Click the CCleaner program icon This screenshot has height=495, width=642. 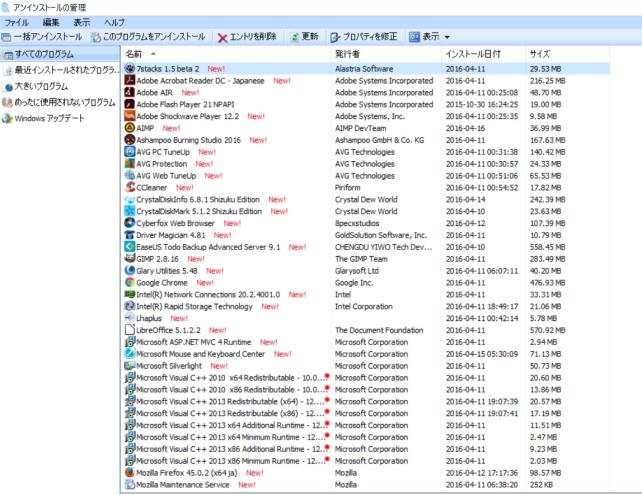tap(129, 188)
